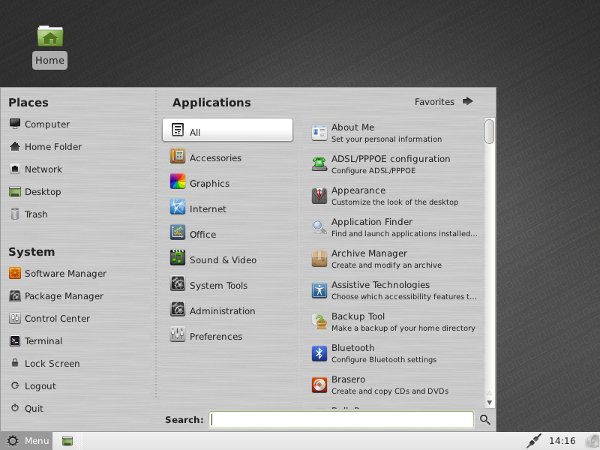This screenshot has height=450, width=600.
Task: Click the Menu button on the panel
Action: click(x=26, y=441)
